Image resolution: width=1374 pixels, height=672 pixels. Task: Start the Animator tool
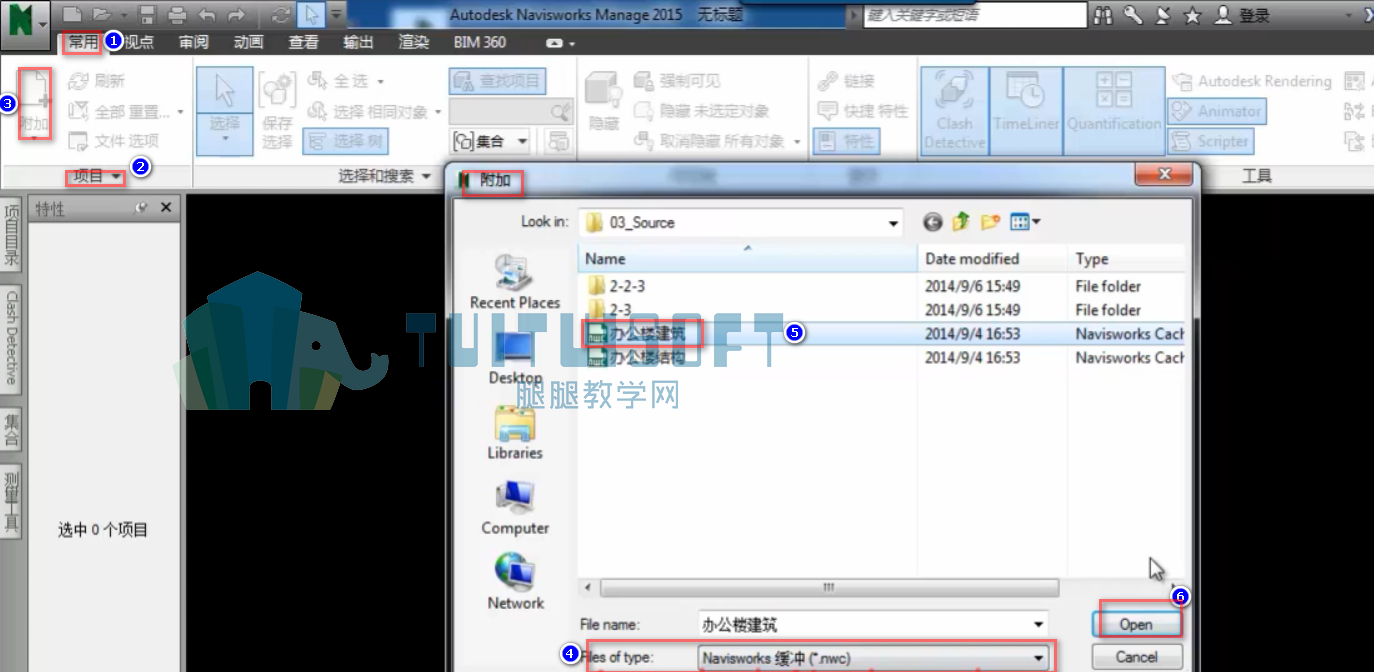tap(1217, 112)
